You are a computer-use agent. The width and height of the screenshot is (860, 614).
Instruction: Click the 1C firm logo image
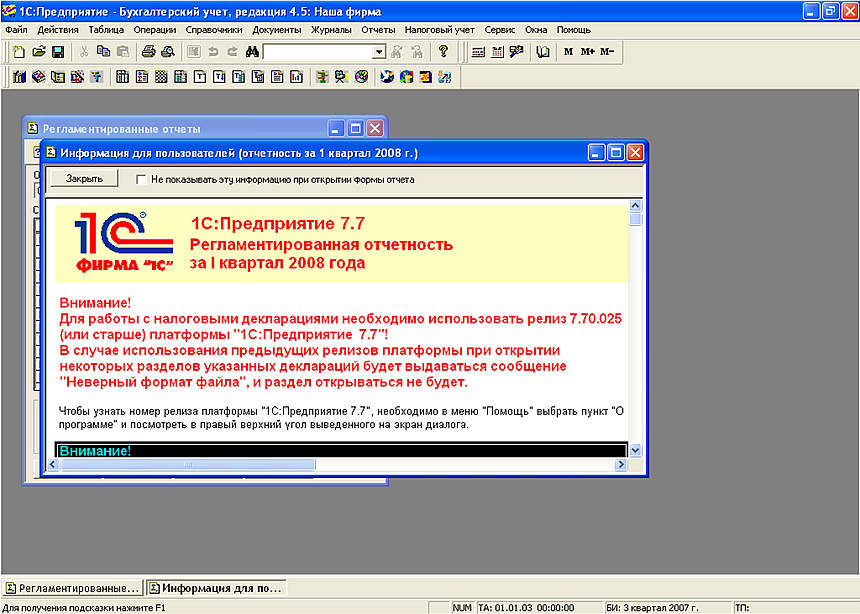click(124, 243)
